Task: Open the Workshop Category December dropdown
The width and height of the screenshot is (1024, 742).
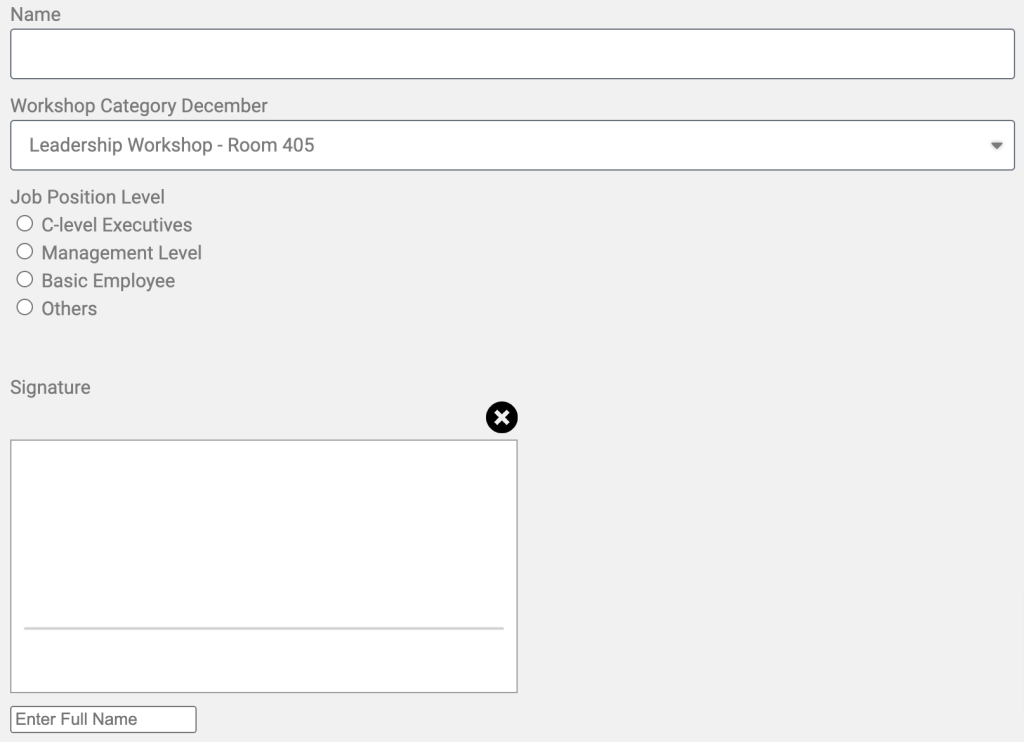Action: coord(513,145)
